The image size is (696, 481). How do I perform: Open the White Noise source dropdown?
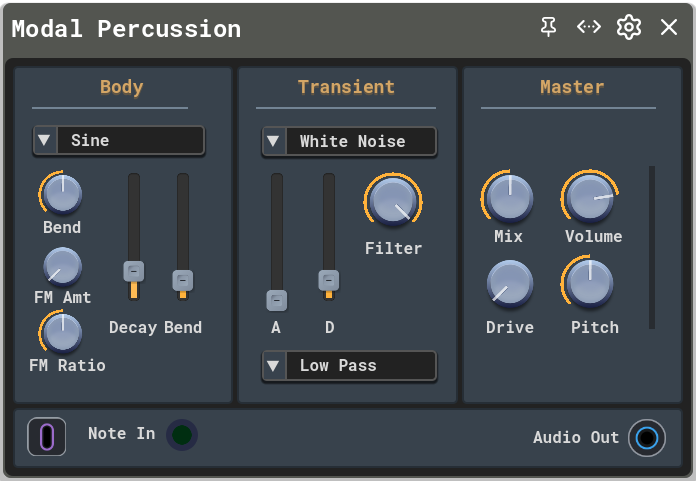[x=349, y=142]
